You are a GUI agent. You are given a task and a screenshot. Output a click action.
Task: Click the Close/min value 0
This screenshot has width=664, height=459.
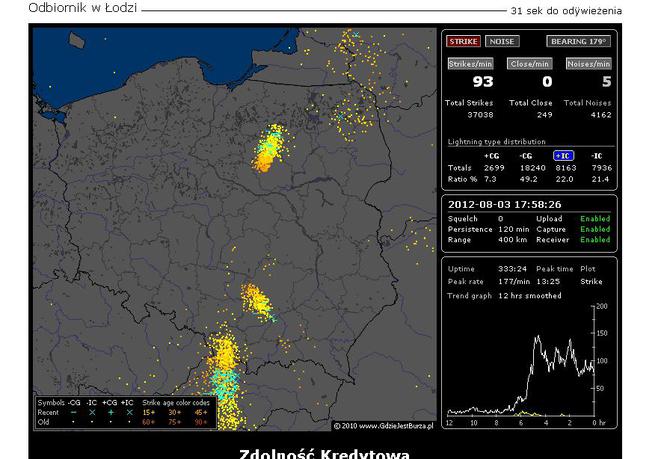[547, 82]
